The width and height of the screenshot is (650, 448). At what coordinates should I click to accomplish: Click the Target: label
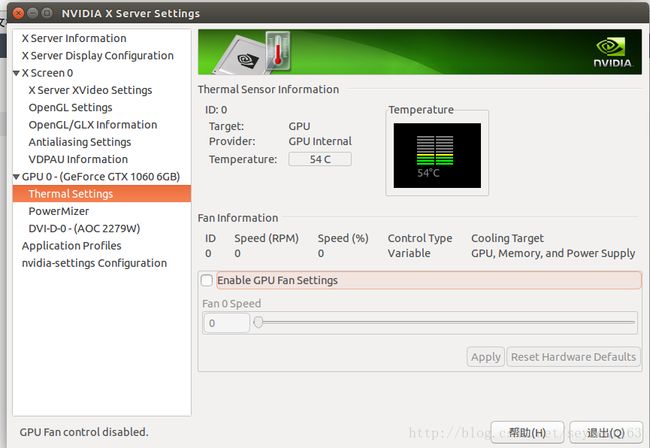[226, 126]
